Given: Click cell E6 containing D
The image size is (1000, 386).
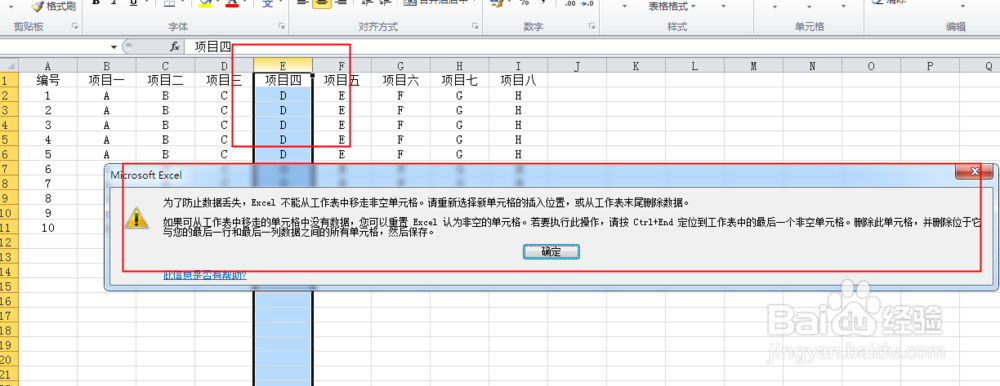Looking at the screenshot, I should (x=283, y=154).
